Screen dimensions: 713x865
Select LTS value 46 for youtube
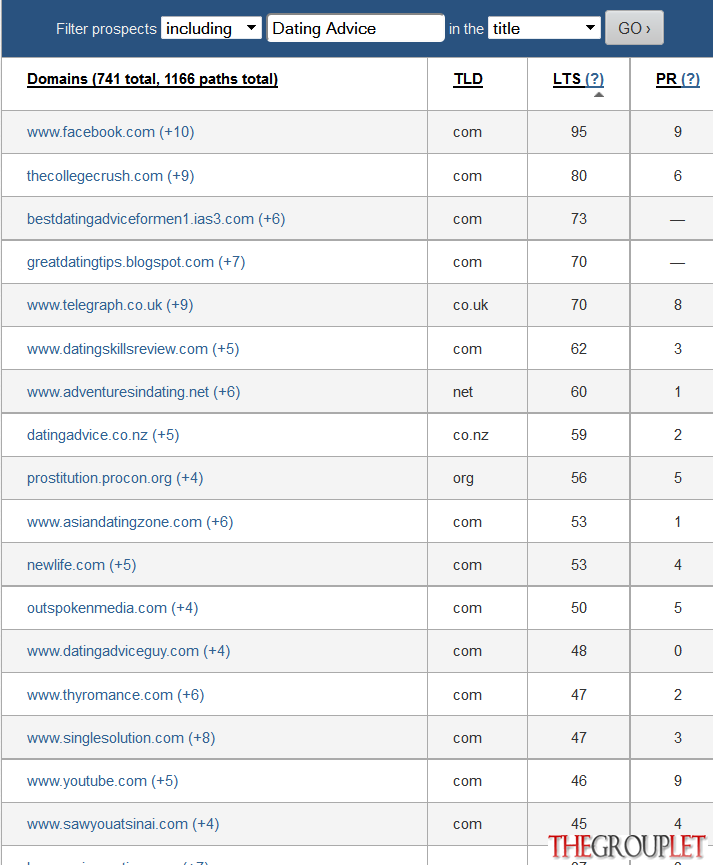[578, 782]
